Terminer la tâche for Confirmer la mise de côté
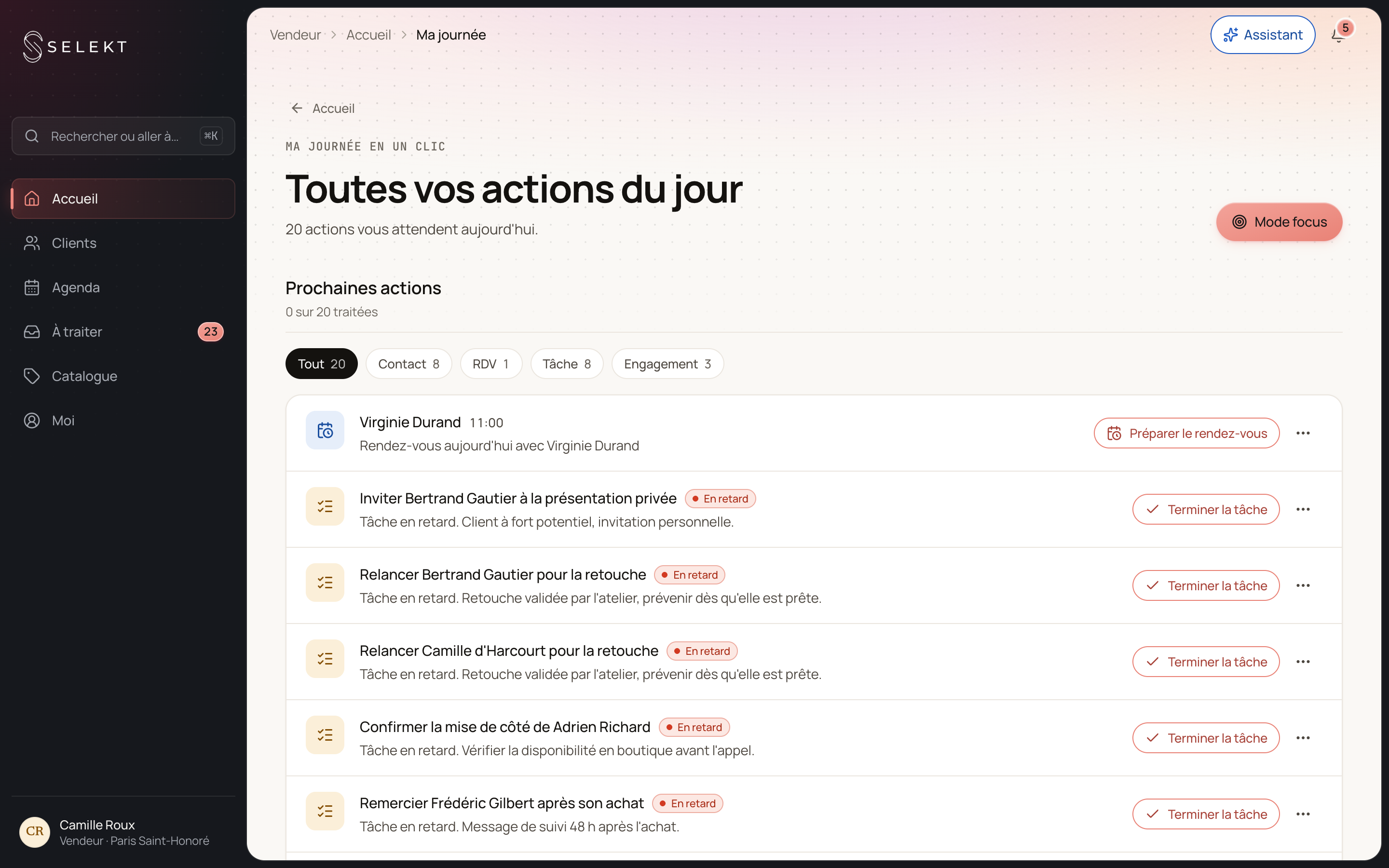The width and height of the screenshot is (1389, 868). point(1206,738)
